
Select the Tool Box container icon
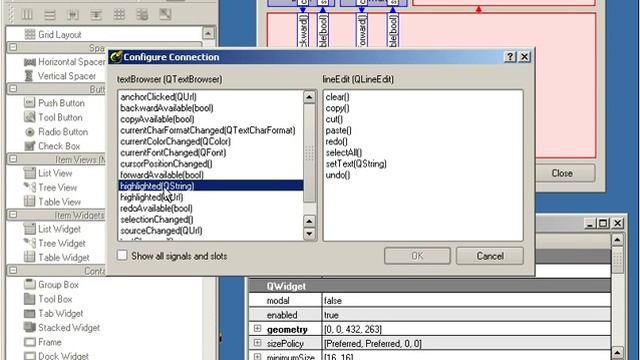point(29,299)
